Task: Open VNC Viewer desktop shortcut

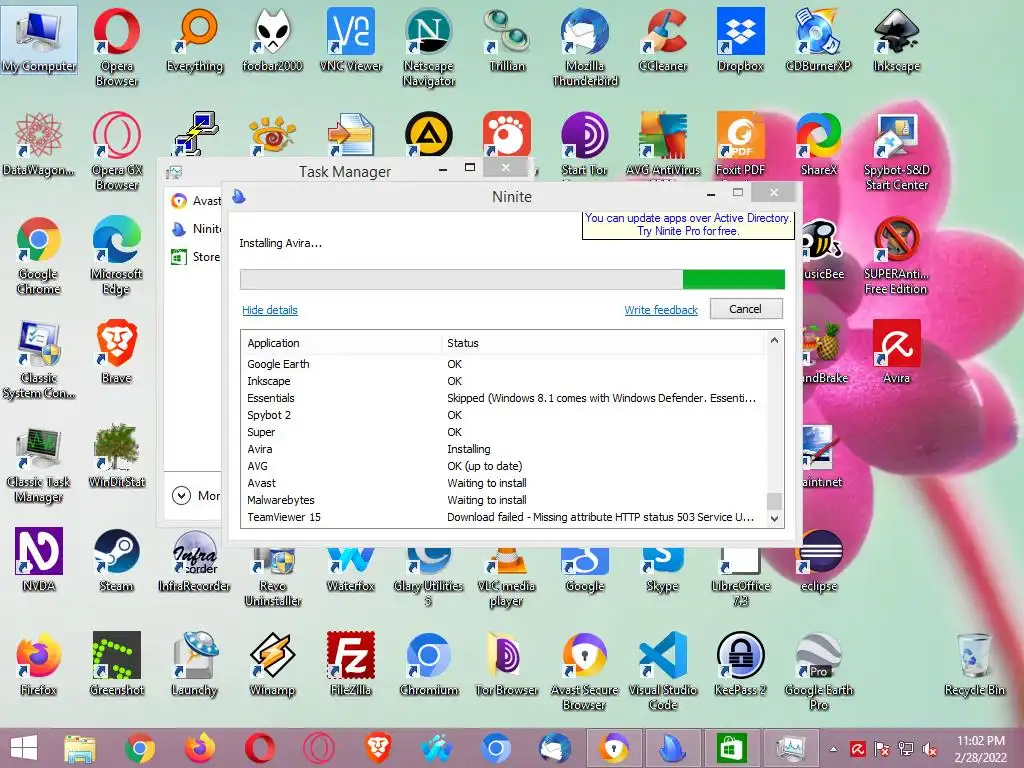Action: [351, 39]
